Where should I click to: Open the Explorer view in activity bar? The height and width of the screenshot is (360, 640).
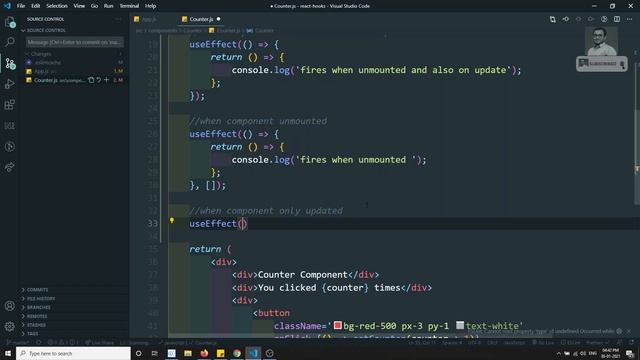tap(10, 22)
